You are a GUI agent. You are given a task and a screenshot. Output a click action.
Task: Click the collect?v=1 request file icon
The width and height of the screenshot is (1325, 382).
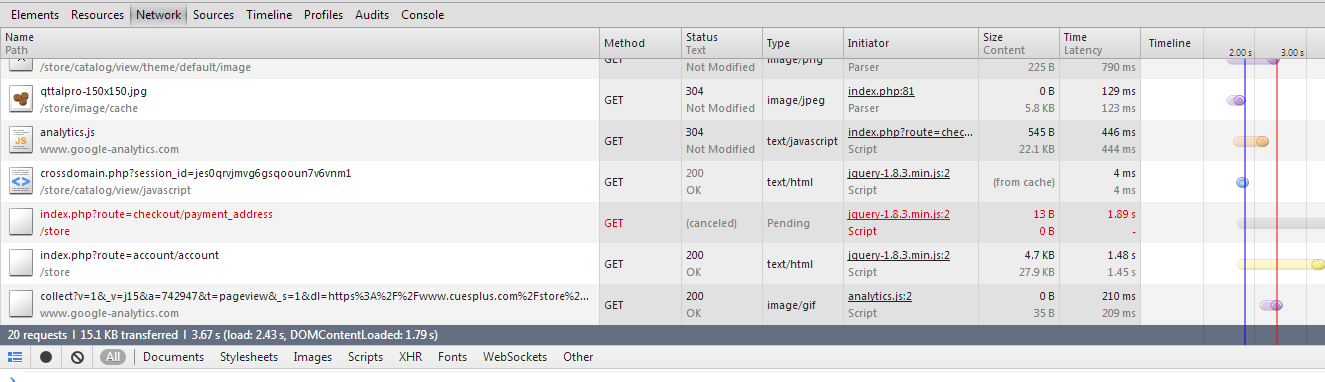click(x=22, y=304)
